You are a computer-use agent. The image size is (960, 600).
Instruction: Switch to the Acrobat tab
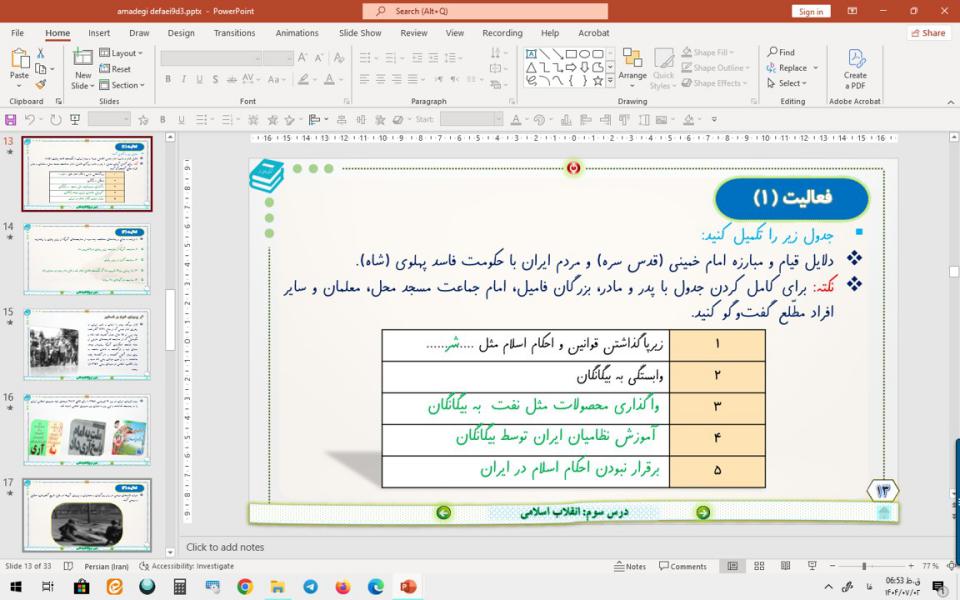pos(593,33)
